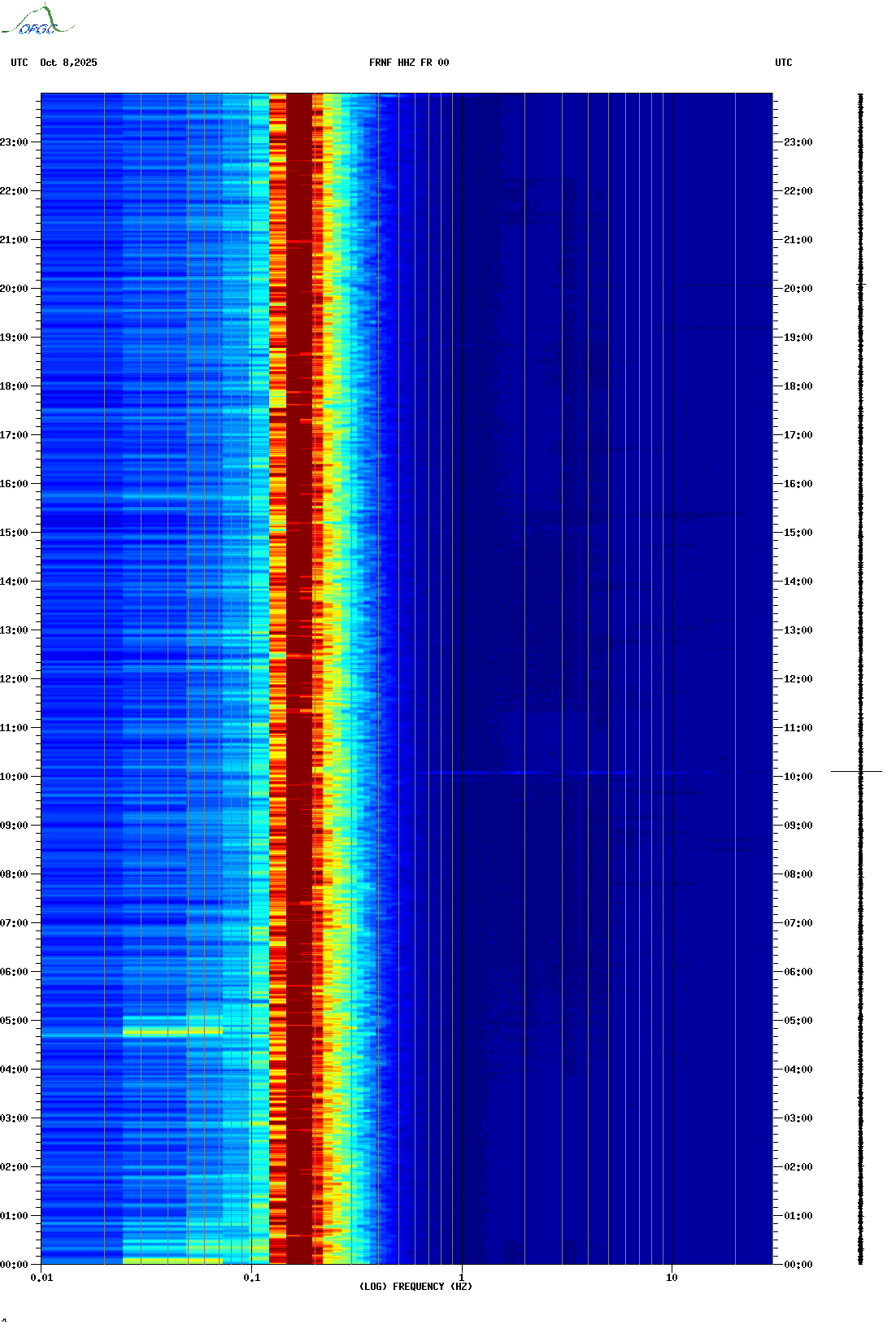Click the Oct 8,2025 date label
The width and height of the screenshot is (896, 1329).
pyautogui.click(x=68, y=63)
